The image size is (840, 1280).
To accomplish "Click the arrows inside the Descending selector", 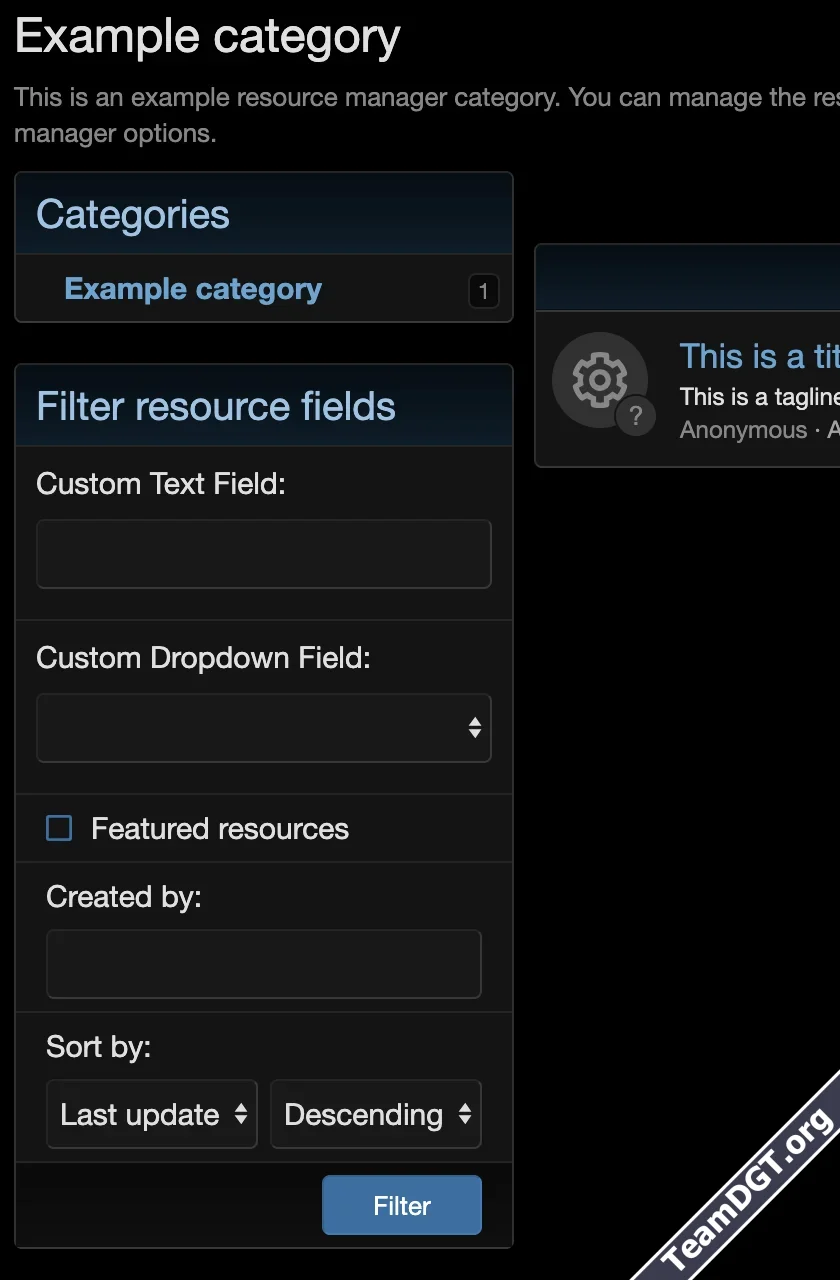I will tap(465, 1114).
